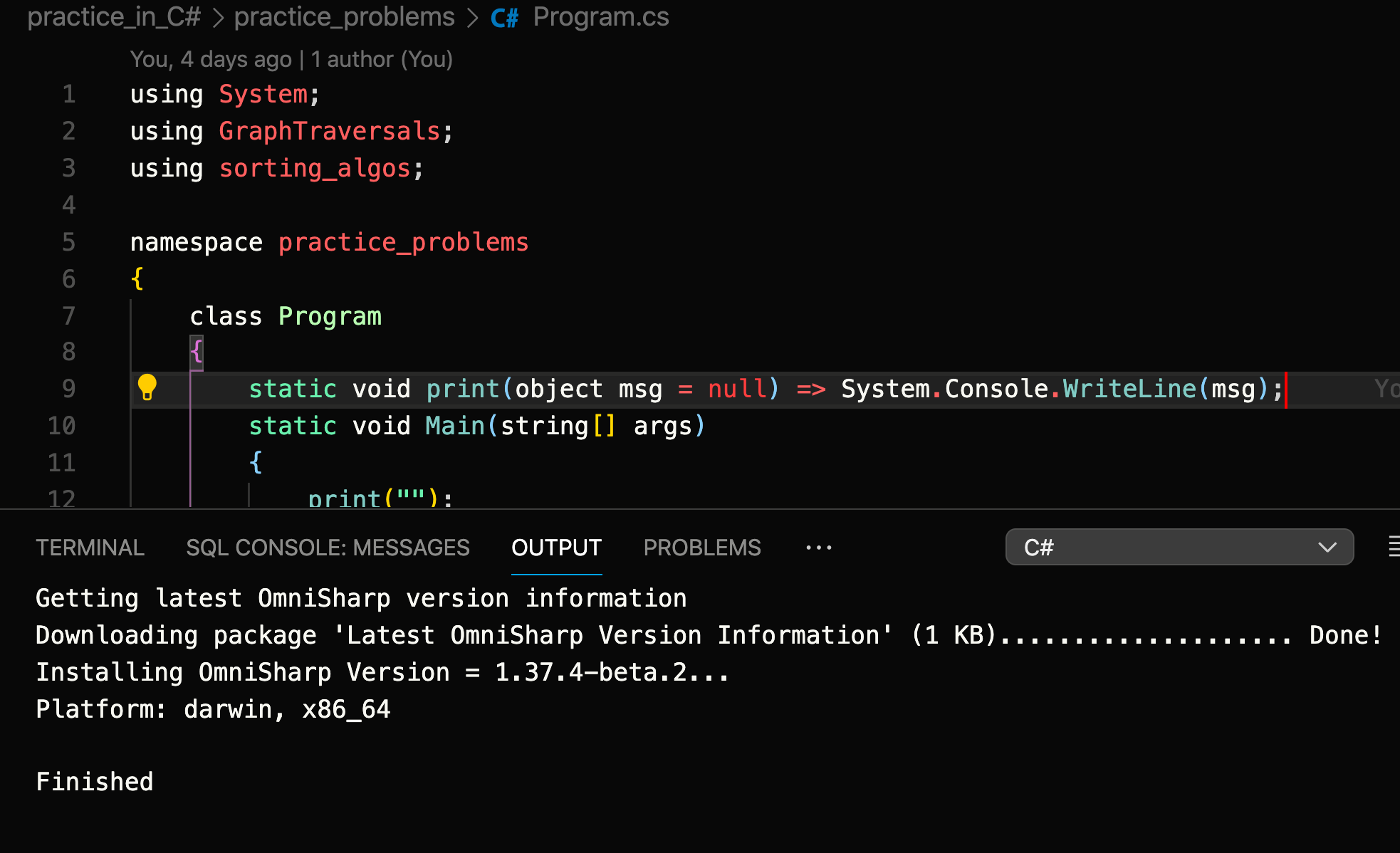Image resolution: width=1400 pixels, height=853 pixels.
Task: Open more panel actions via the ellipsis icon
Action: coord(818,547)
